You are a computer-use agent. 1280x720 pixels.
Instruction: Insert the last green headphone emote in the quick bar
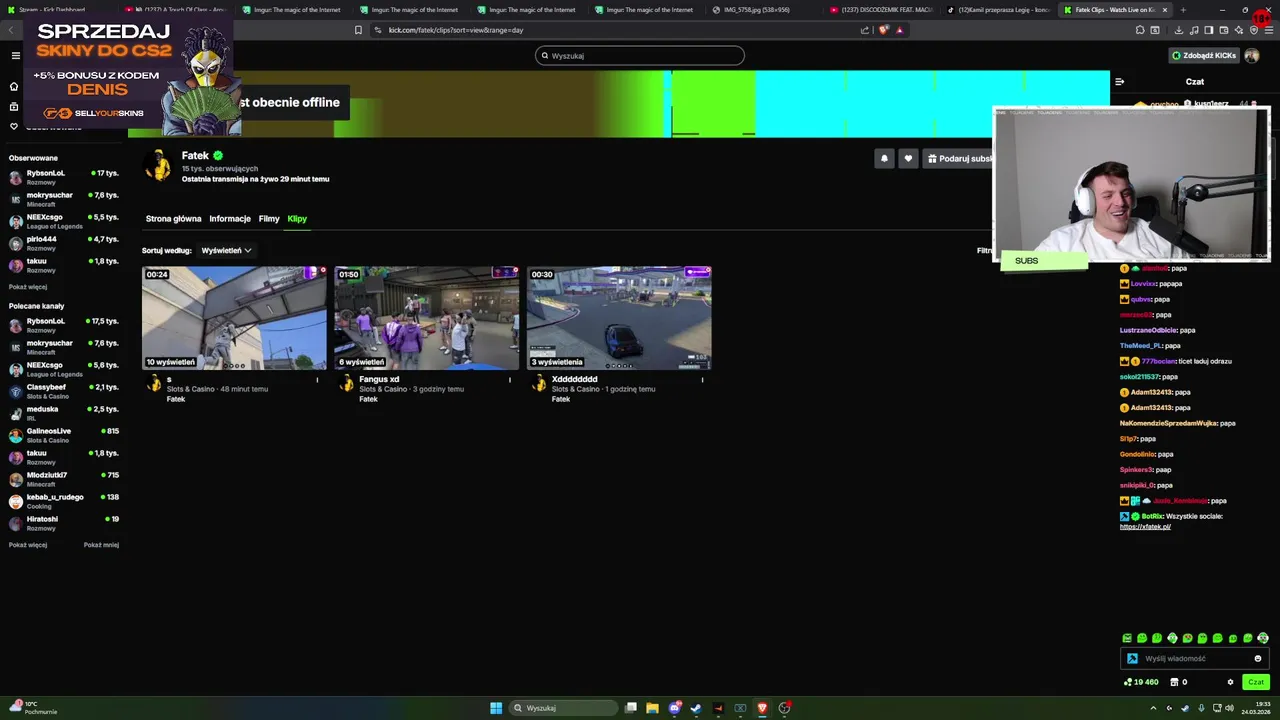1263,638
